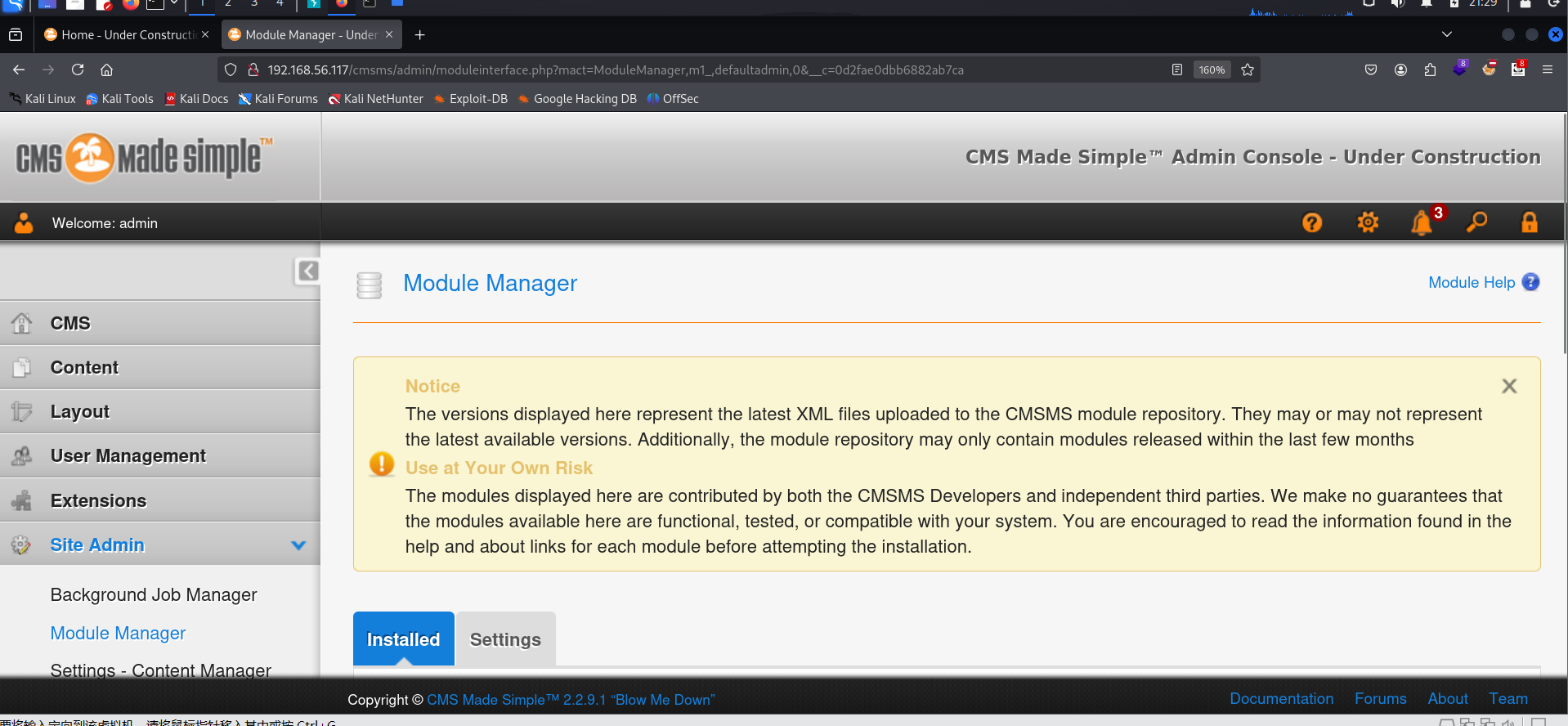Open the Firefox hamburger menu

(1548, 69)
